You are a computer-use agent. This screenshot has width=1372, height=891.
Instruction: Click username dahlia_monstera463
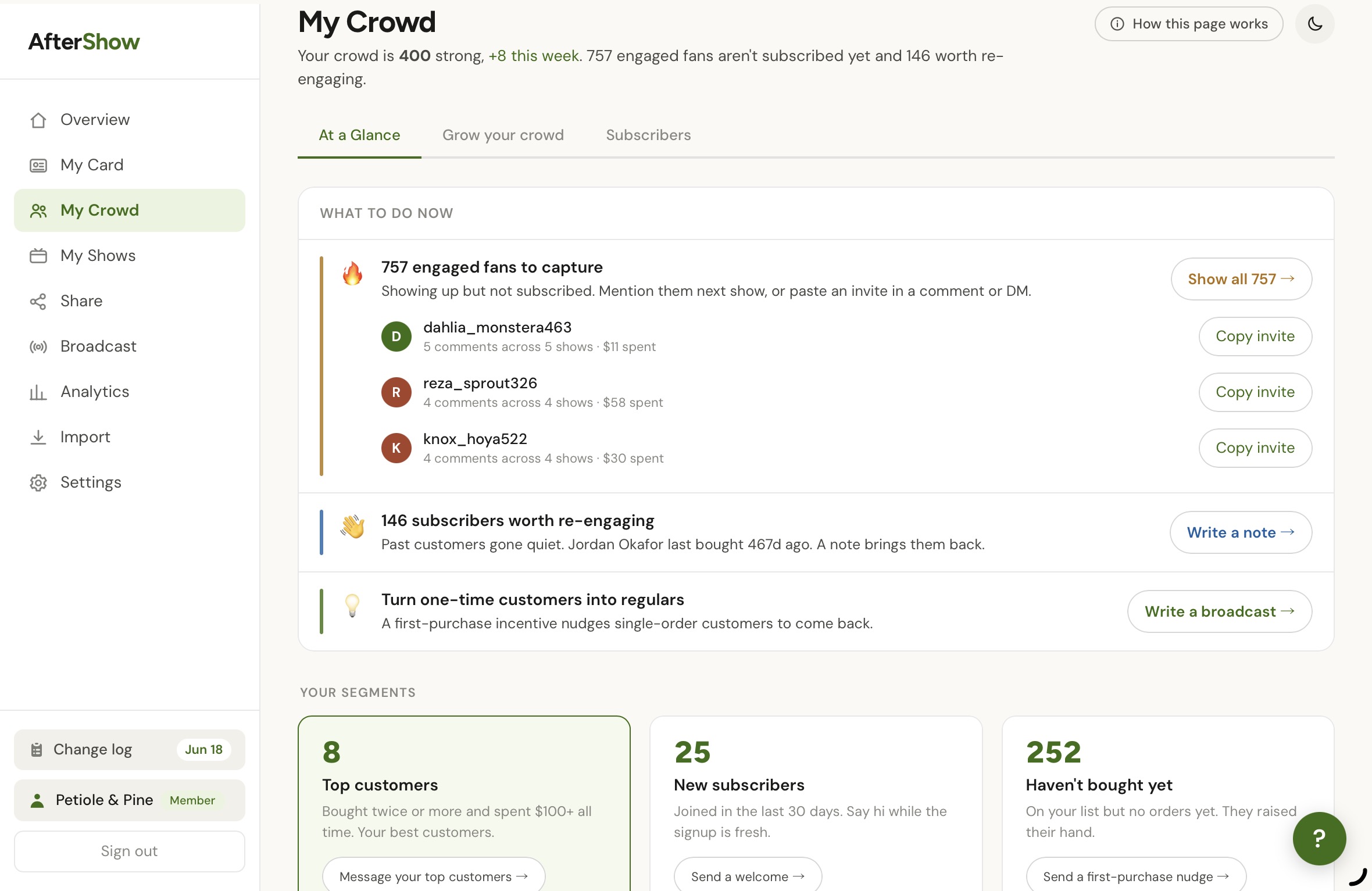pyautogui.click(x=498, y=327)
